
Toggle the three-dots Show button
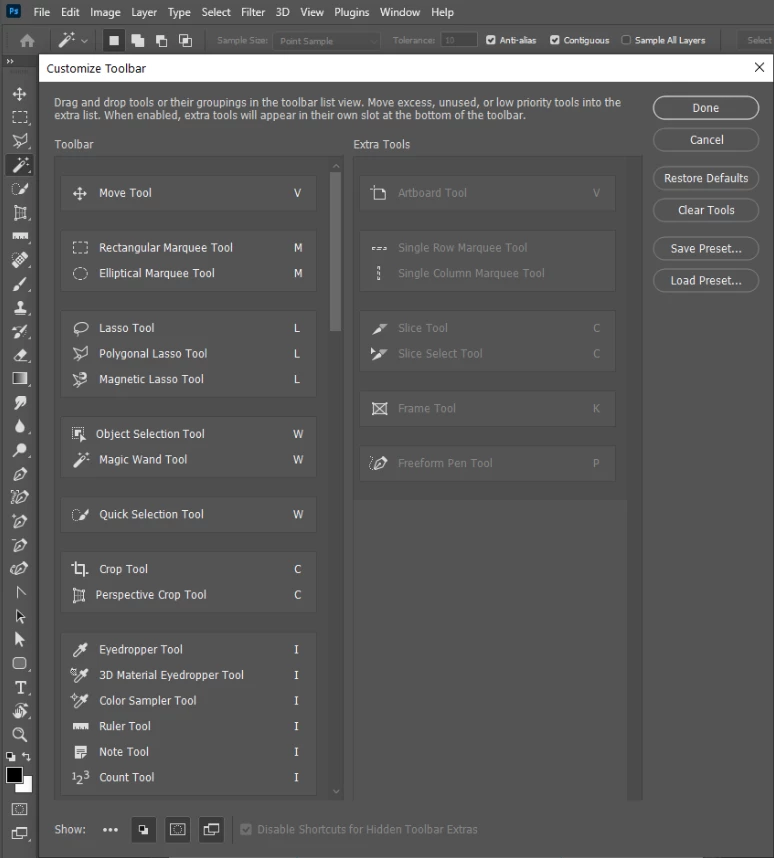110,830
